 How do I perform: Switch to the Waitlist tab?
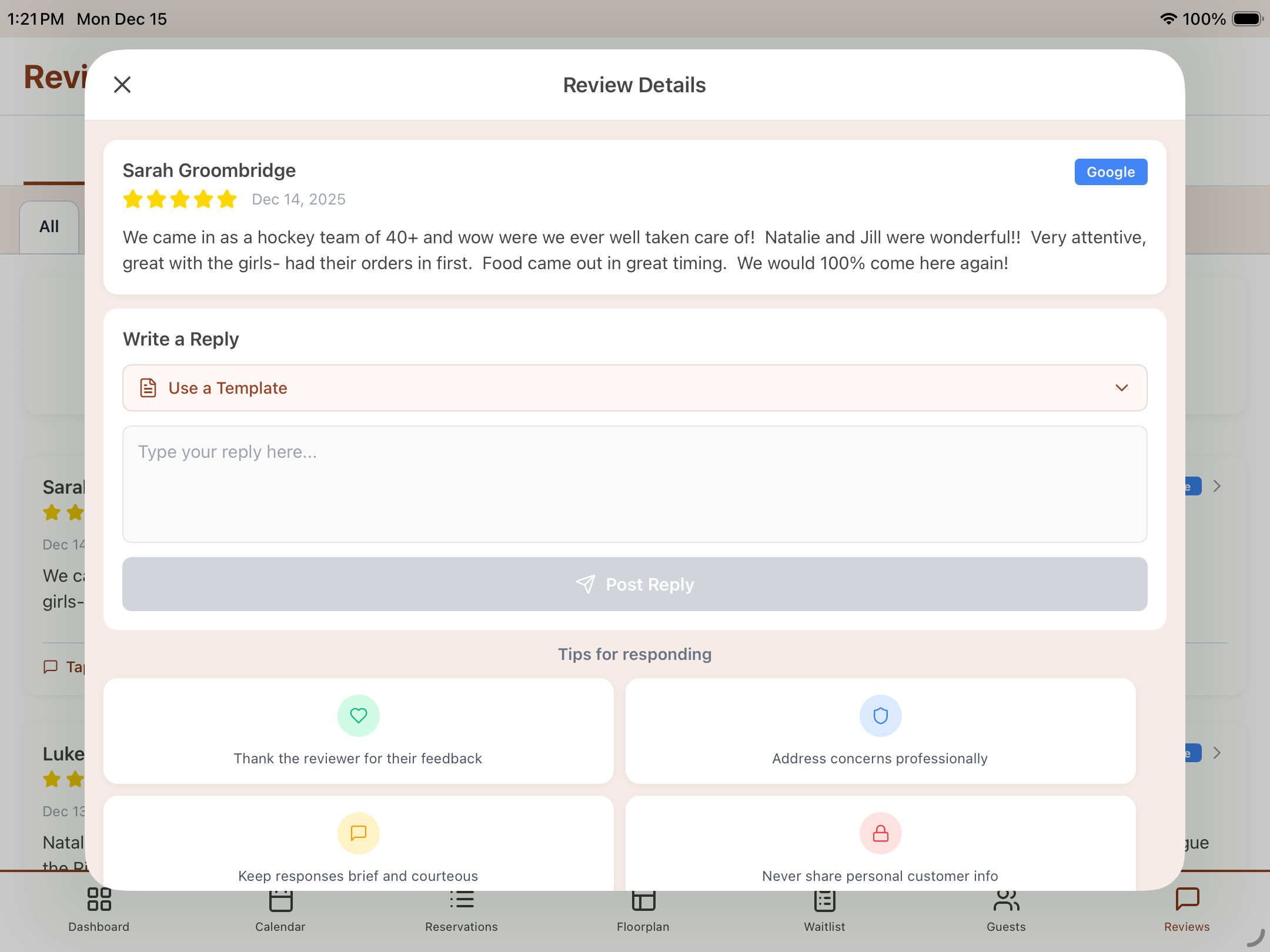click(x=824, y=910)
